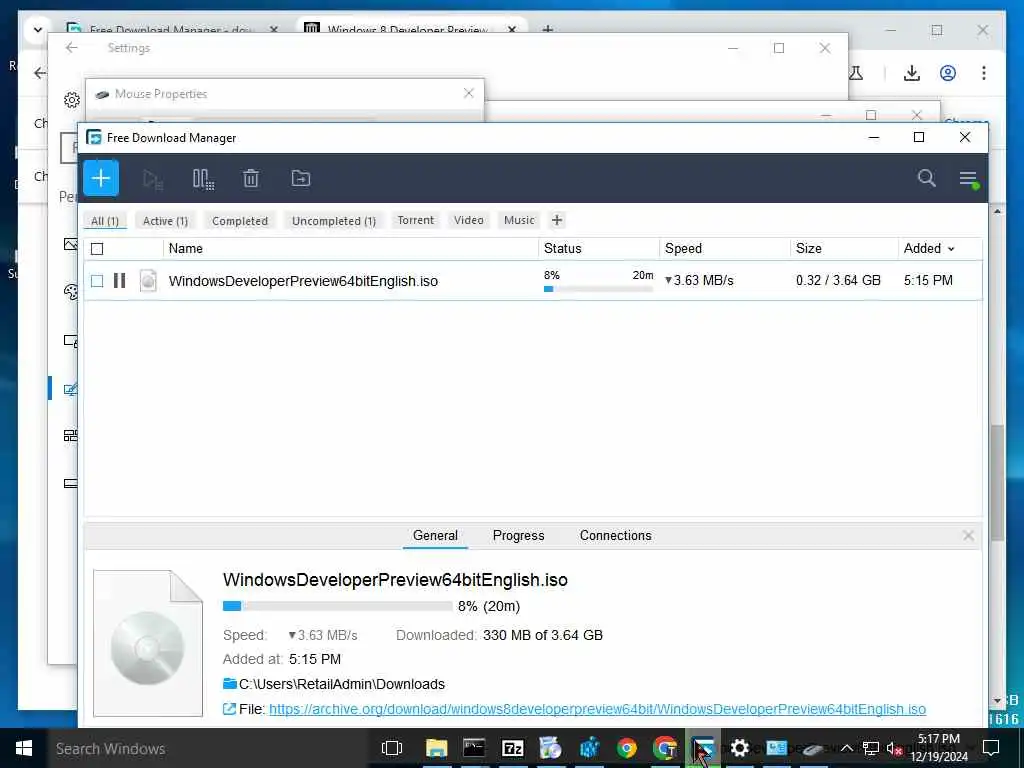Switch to Active (1) filter
This screenshot has width=1024, height=768.
point(165,221)
